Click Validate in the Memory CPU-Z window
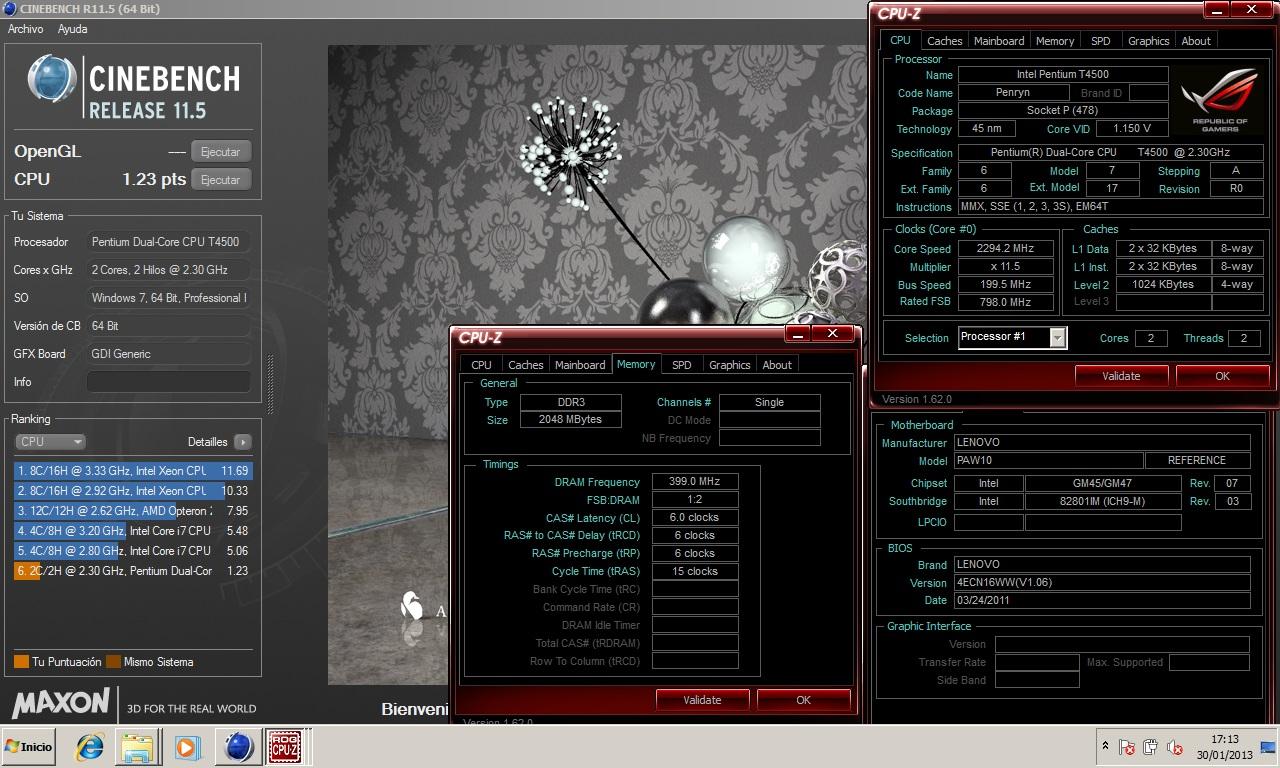This screenshot has width=1280, height=768. (702, 700)
